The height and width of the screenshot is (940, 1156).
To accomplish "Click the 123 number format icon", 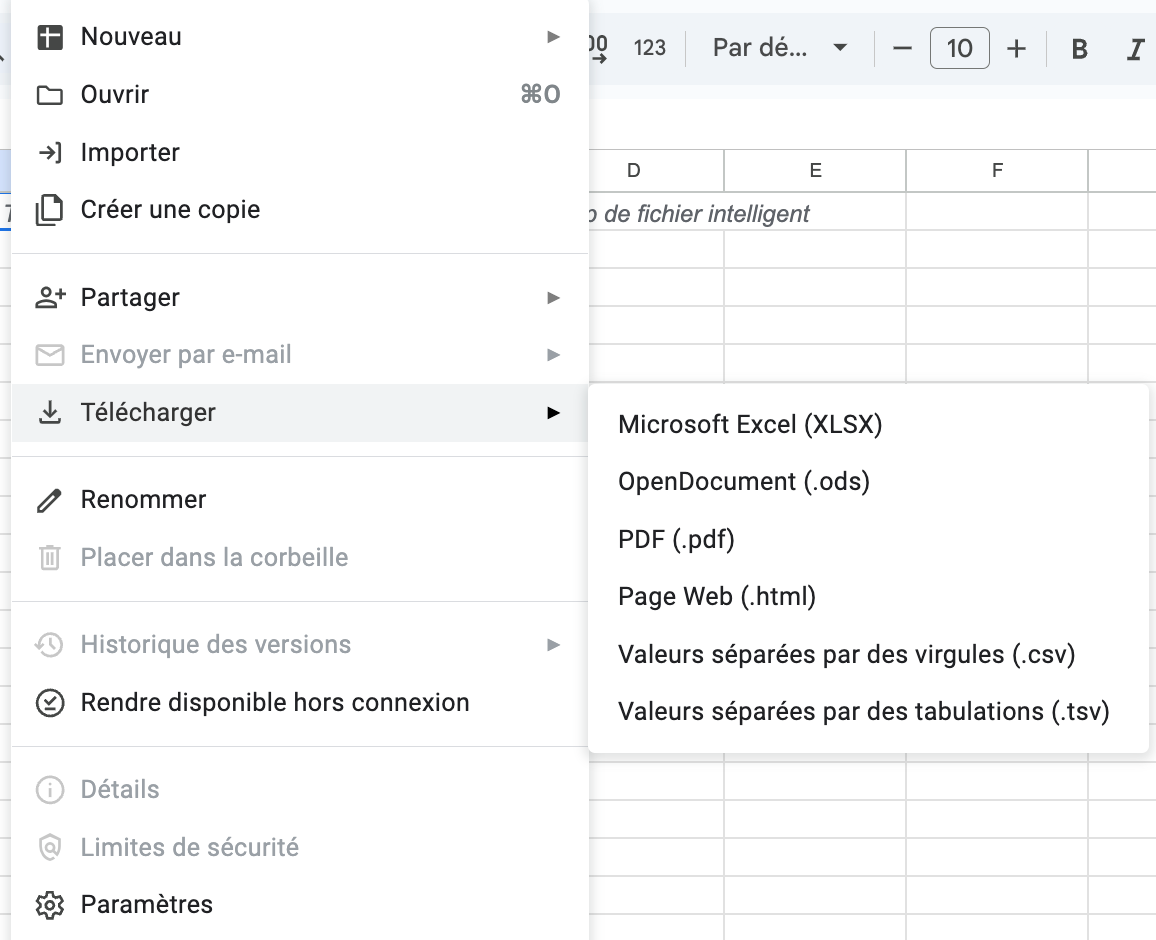I will (650, 47).
